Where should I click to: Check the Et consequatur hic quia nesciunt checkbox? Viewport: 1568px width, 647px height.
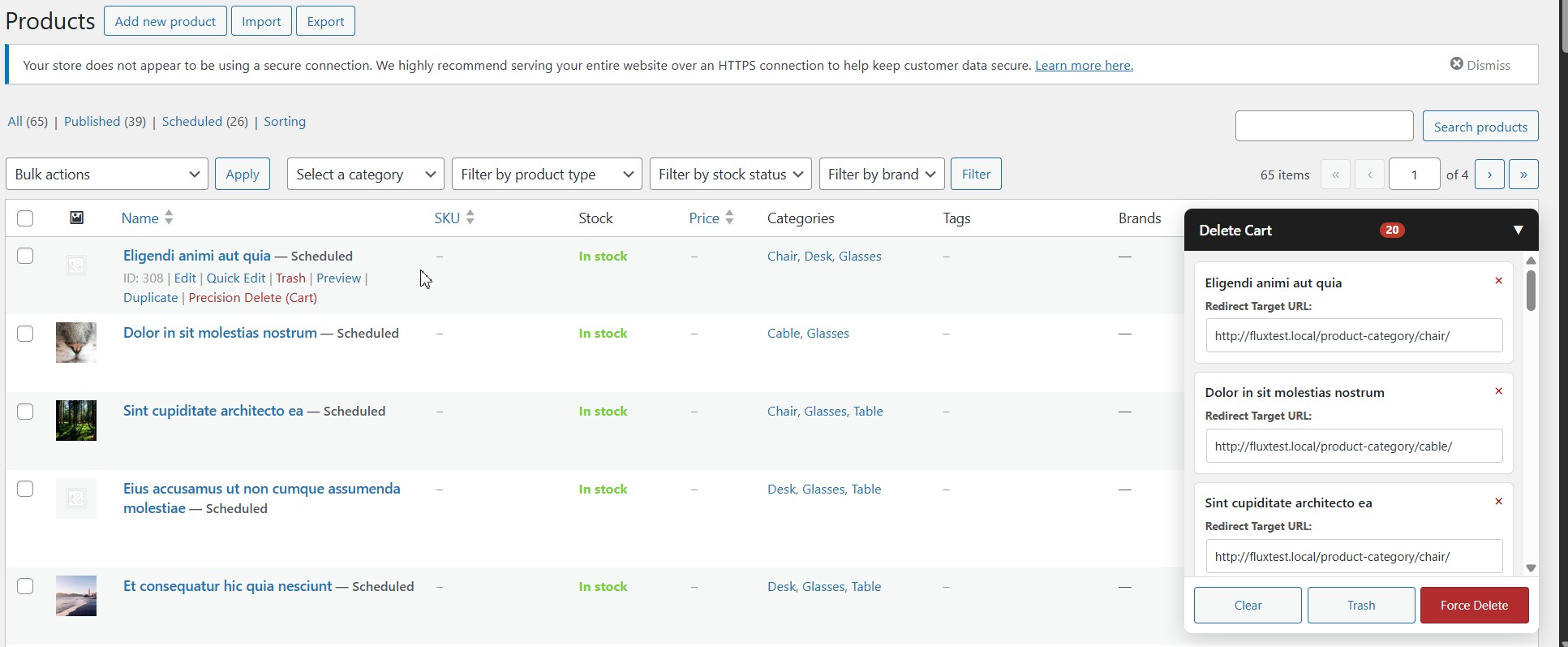point(25,586)
